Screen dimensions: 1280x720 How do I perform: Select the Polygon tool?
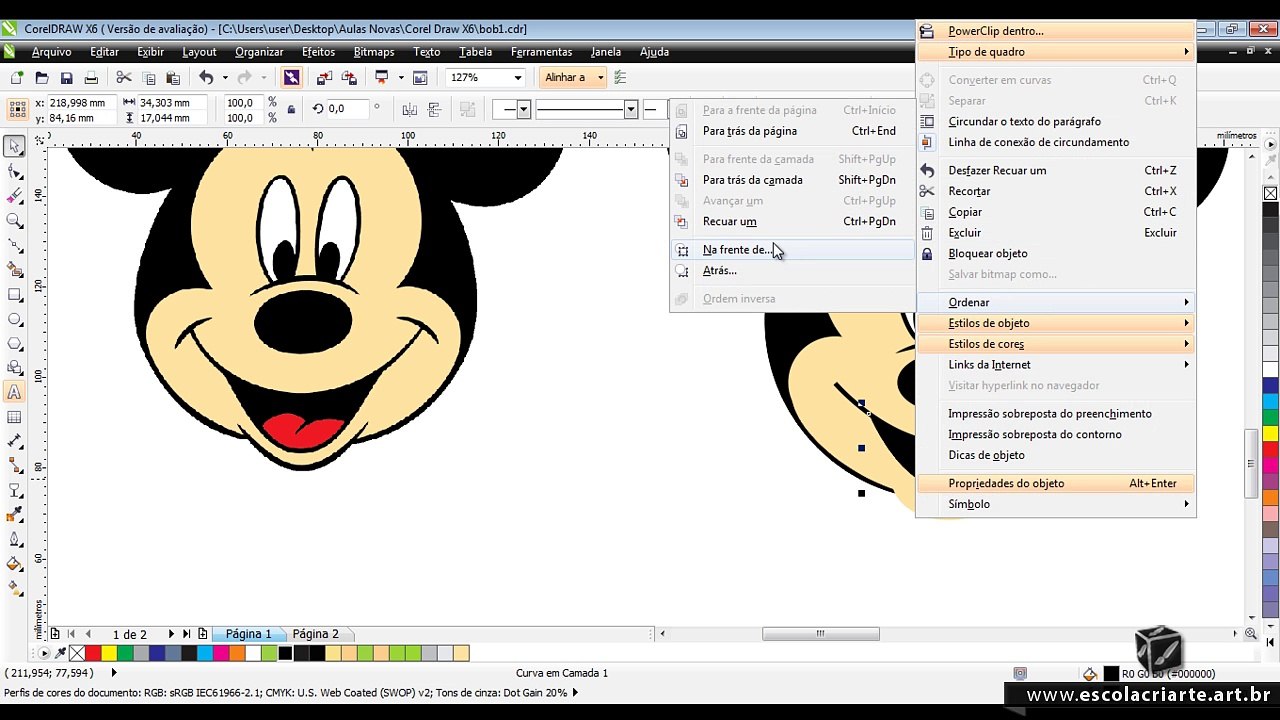pos(14,344)
